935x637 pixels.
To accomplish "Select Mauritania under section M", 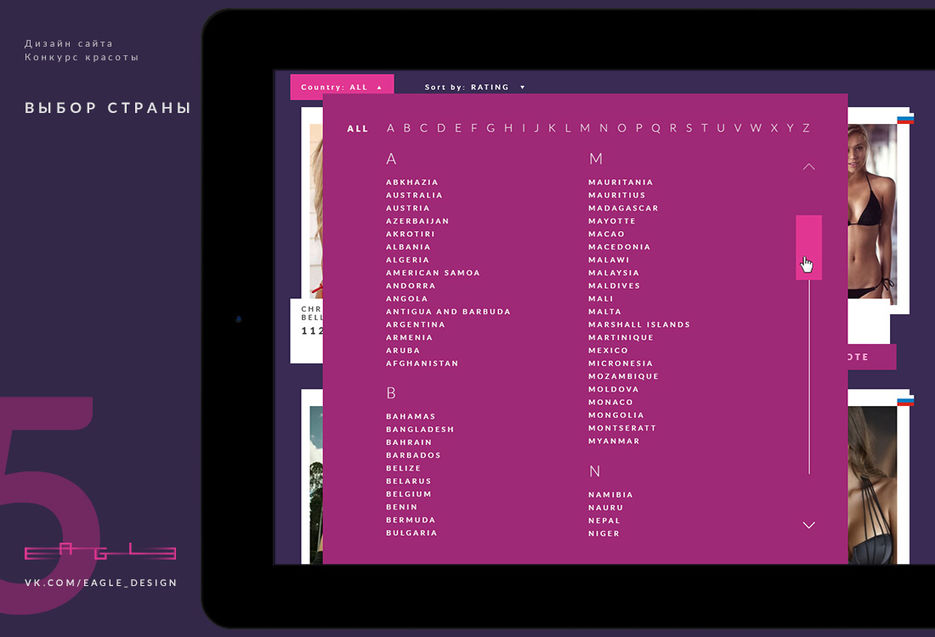I will click(x=621, y=183).
